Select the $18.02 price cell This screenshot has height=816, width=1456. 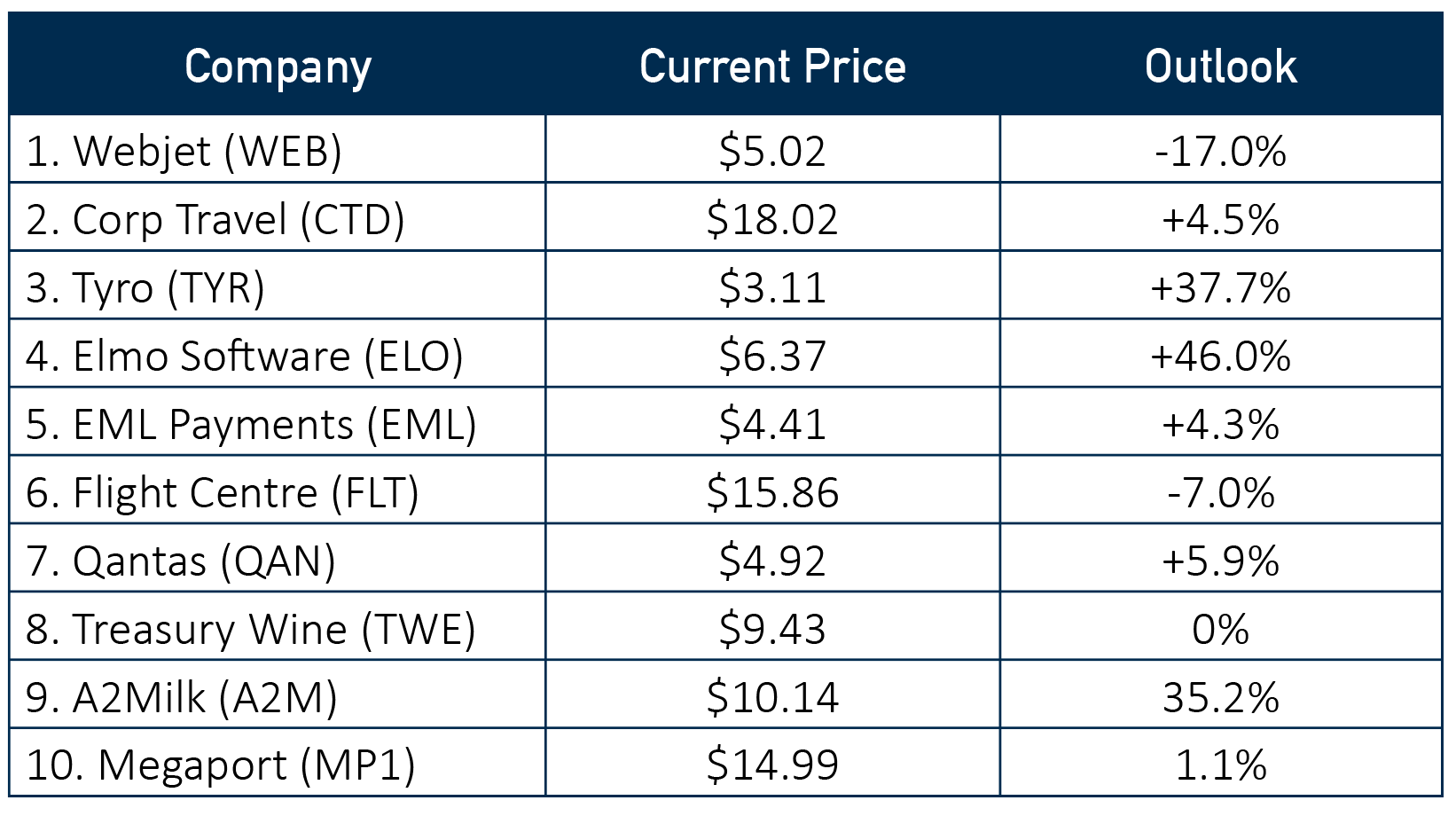coord(772,219)
